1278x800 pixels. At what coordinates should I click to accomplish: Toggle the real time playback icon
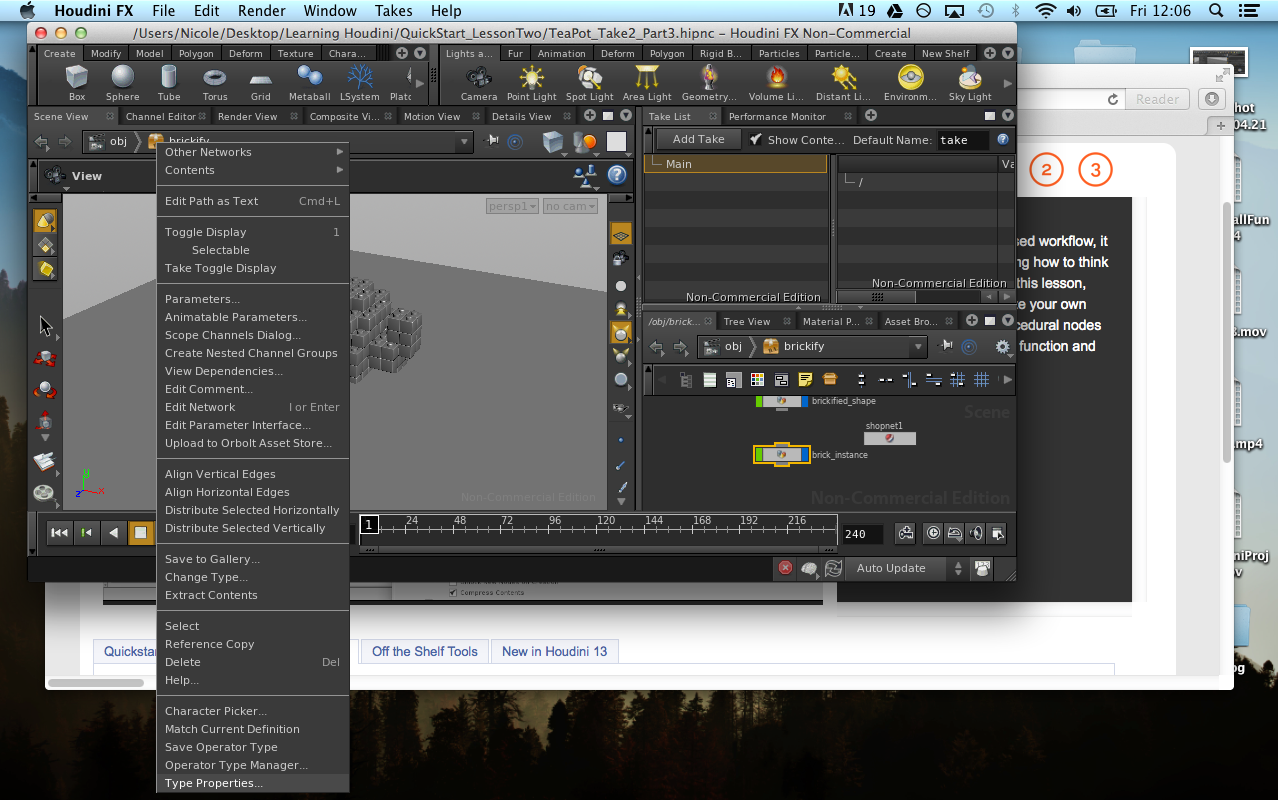933,534
